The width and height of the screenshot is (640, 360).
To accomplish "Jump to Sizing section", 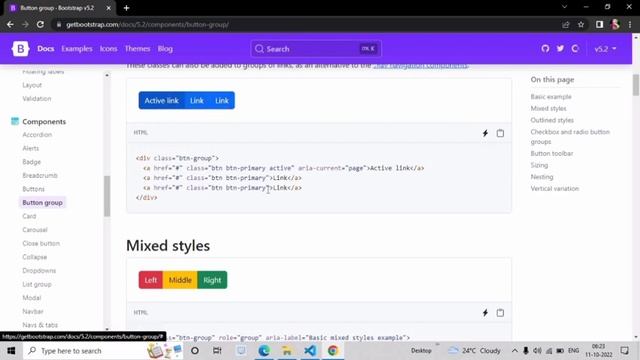I will click(539, 165).
